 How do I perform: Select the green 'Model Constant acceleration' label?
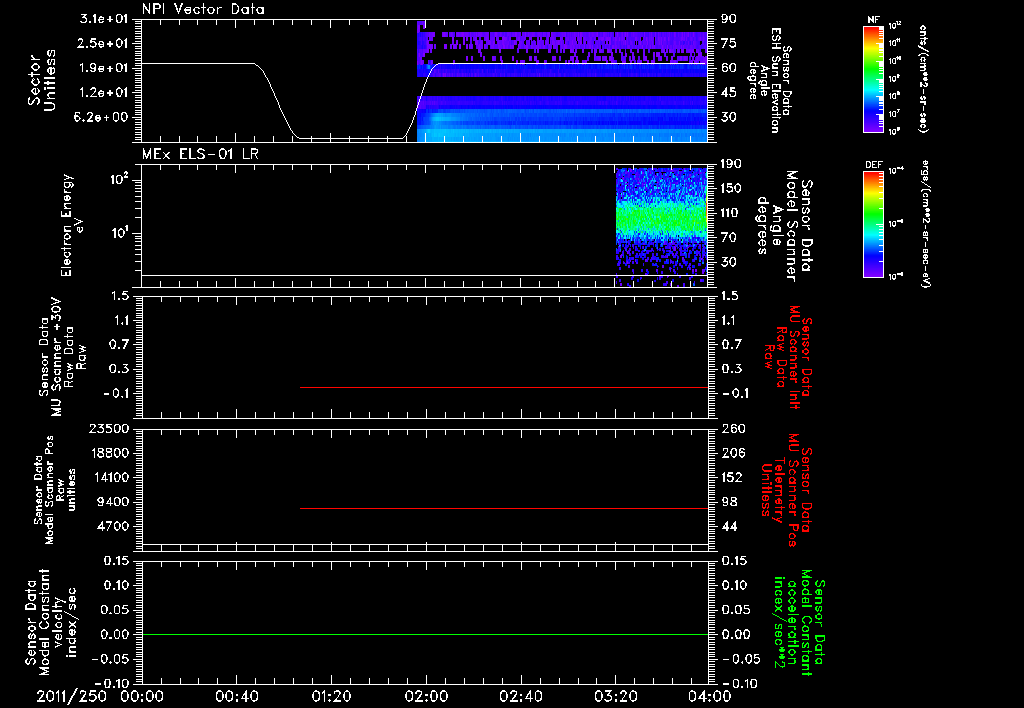[x=798, y=623]
